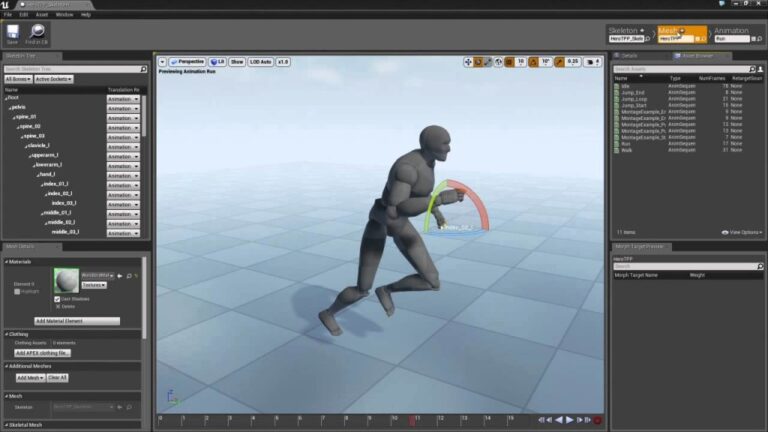This screenshot has height=432, width=768.
Task: Toggle rotation angle snapping icon
Action: click(x=535, y=62)
